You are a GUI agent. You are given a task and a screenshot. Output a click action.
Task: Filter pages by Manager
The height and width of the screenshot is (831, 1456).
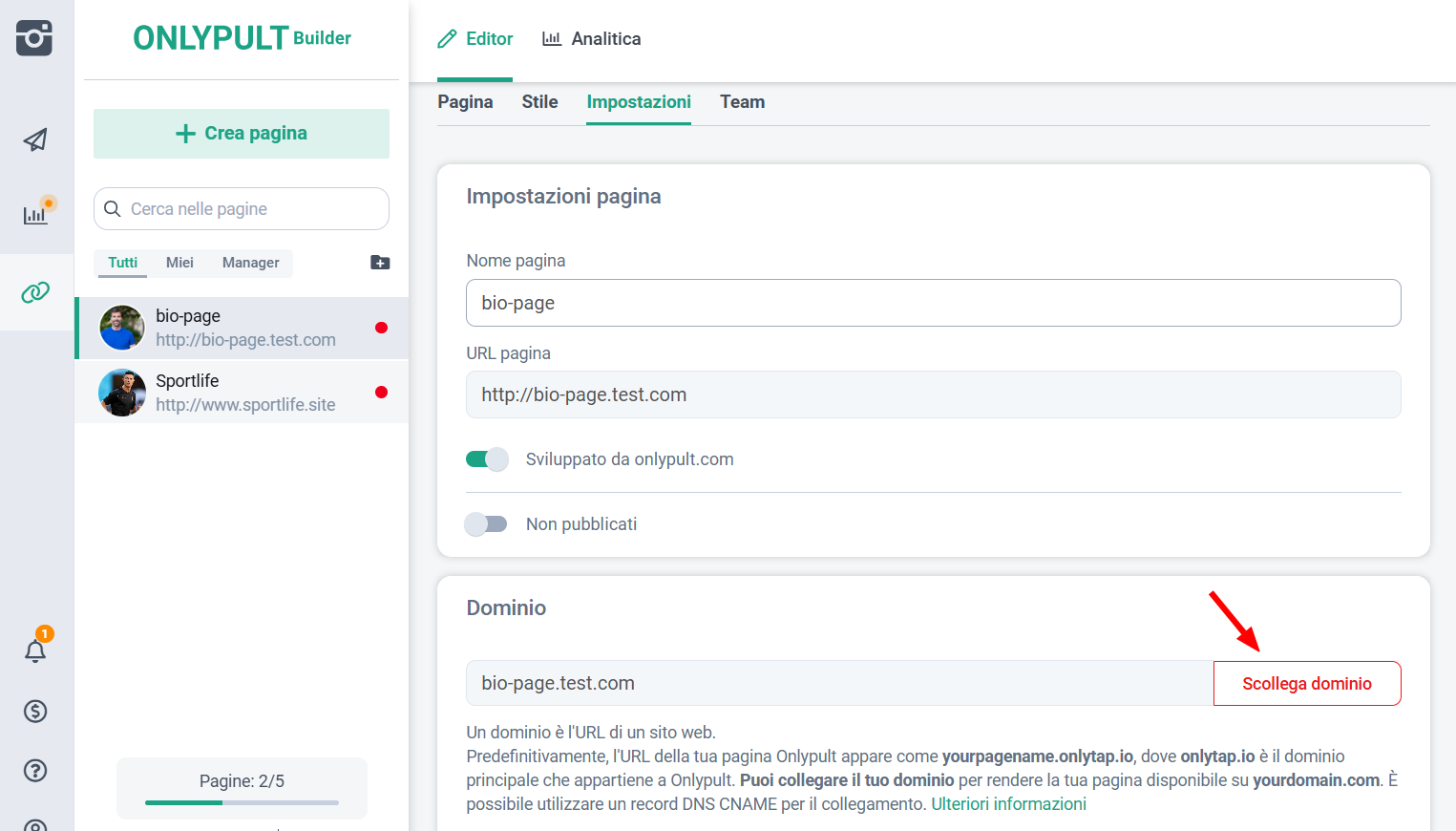click(250, 263)
